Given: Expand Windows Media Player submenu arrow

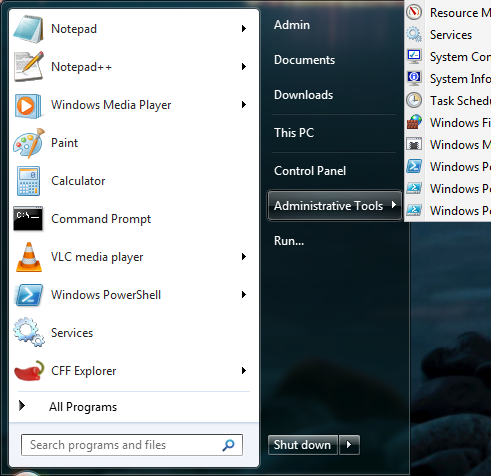Looking at the screenshot, I should tap(244, 105).
